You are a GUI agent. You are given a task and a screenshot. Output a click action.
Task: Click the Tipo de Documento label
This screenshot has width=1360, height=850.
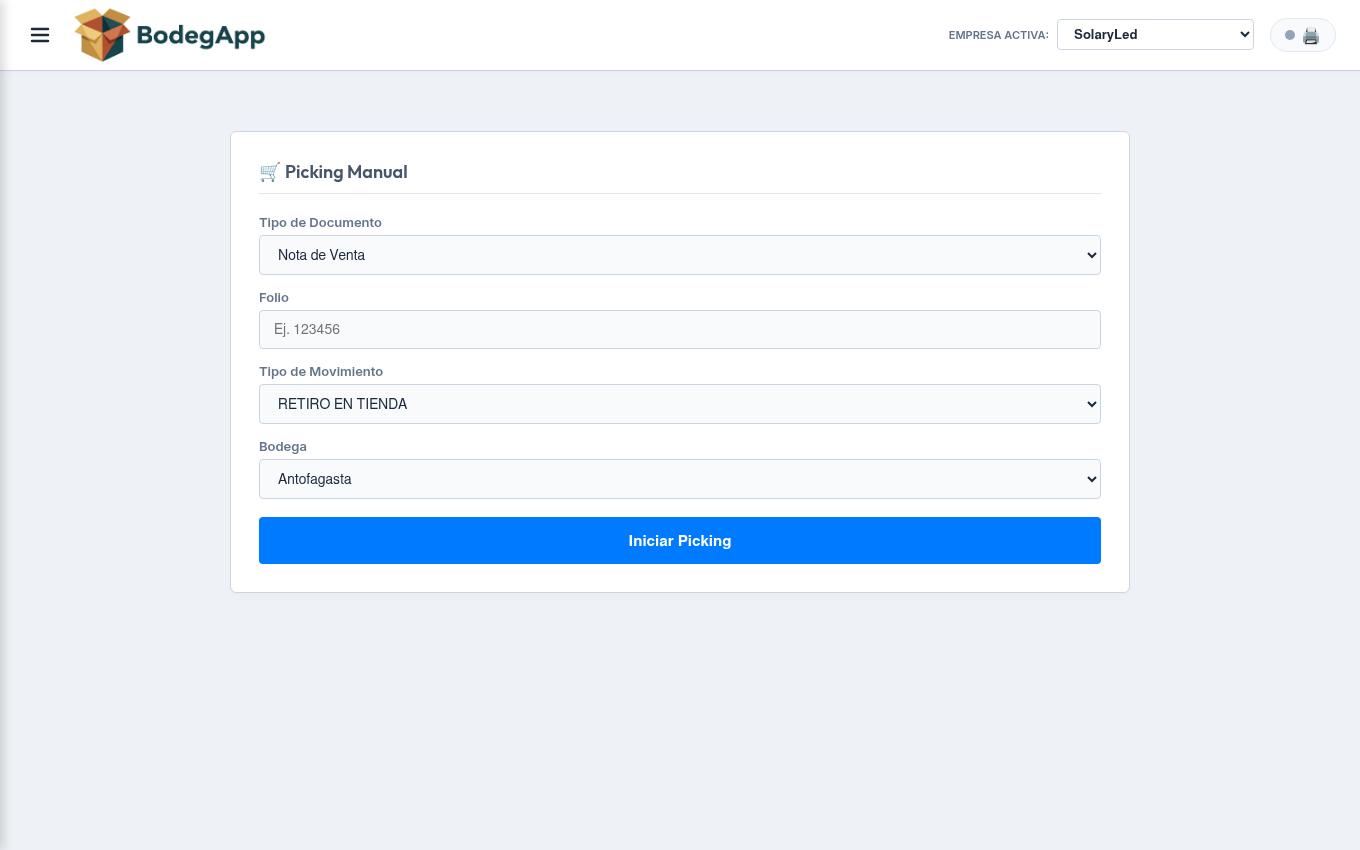(320, 222)
